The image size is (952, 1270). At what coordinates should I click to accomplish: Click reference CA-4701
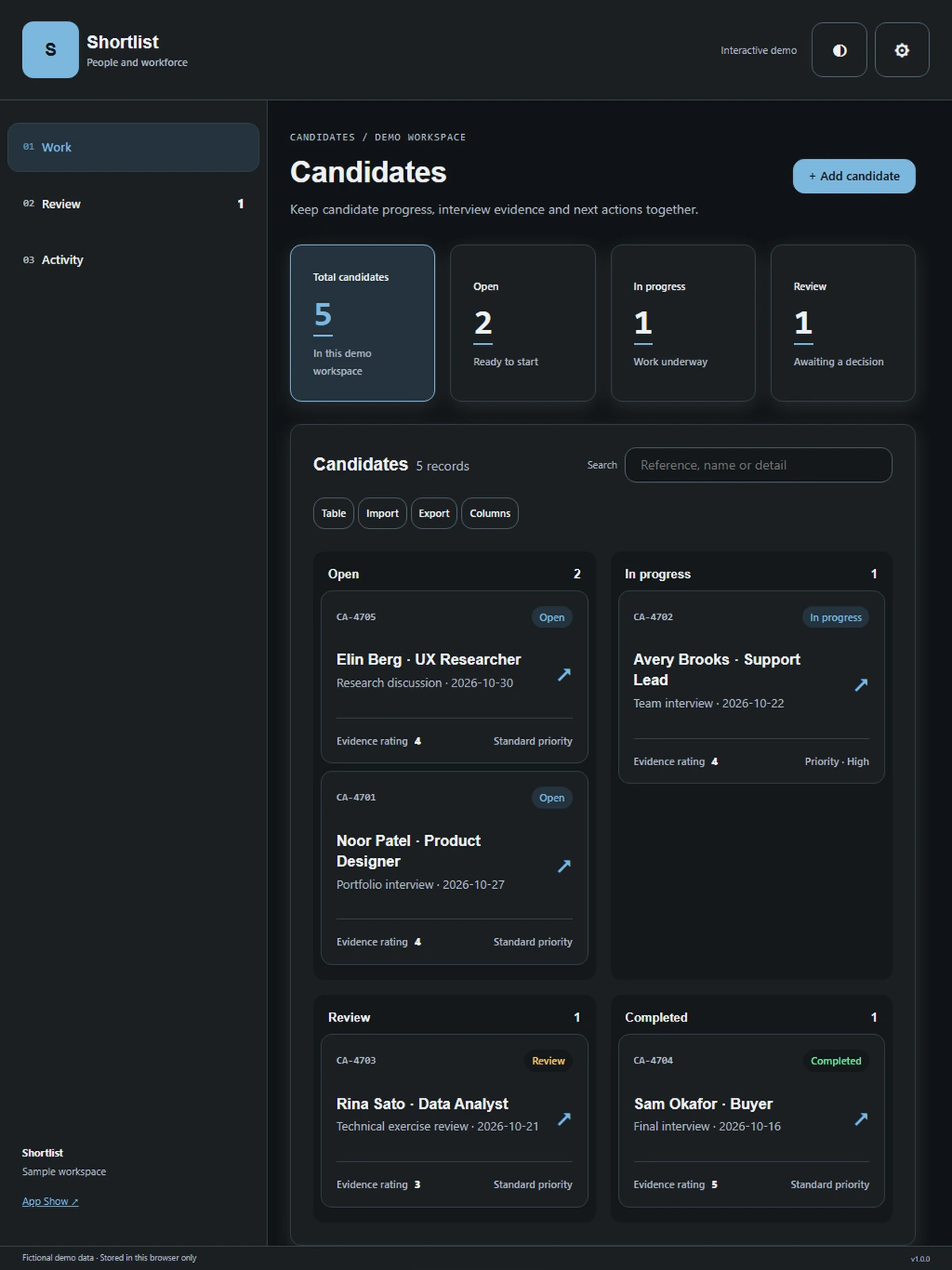click(356, 797)
